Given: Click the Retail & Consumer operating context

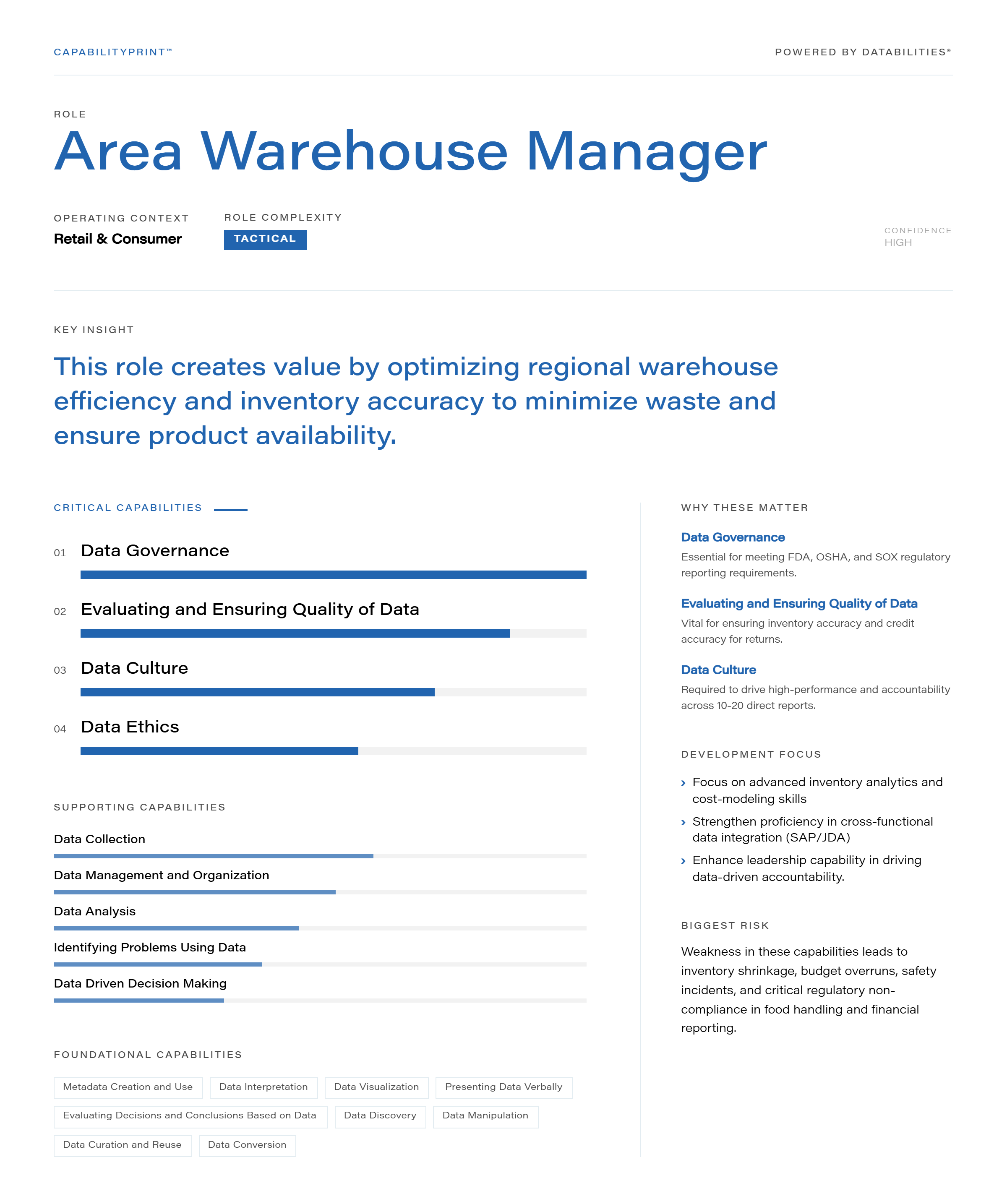Looking at the screenshot, I should pos(117,239).
